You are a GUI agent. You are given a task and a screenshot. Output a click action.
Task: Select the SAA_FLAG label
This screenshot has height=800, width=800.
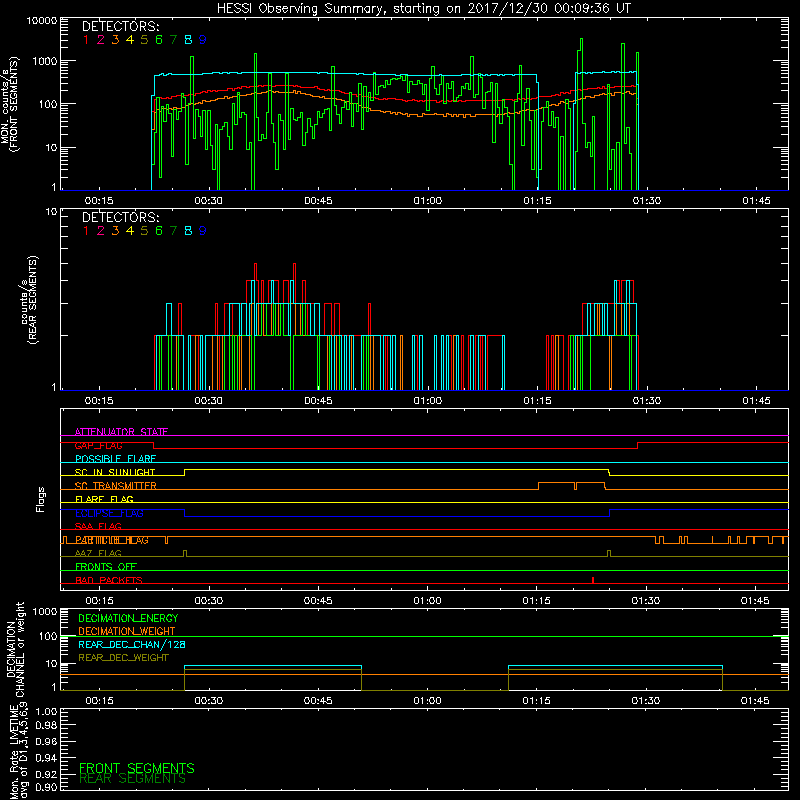pos(98,526)
